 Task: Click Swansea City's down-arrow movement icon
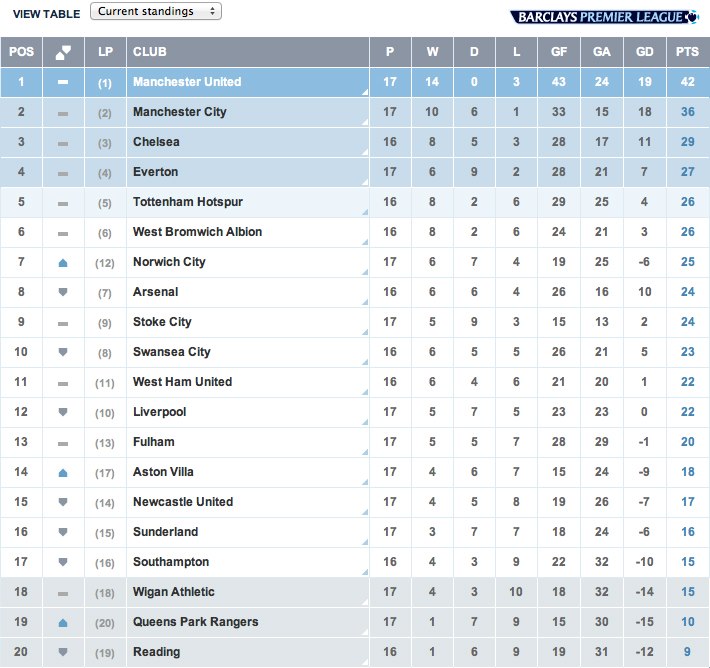pos(63,352)
